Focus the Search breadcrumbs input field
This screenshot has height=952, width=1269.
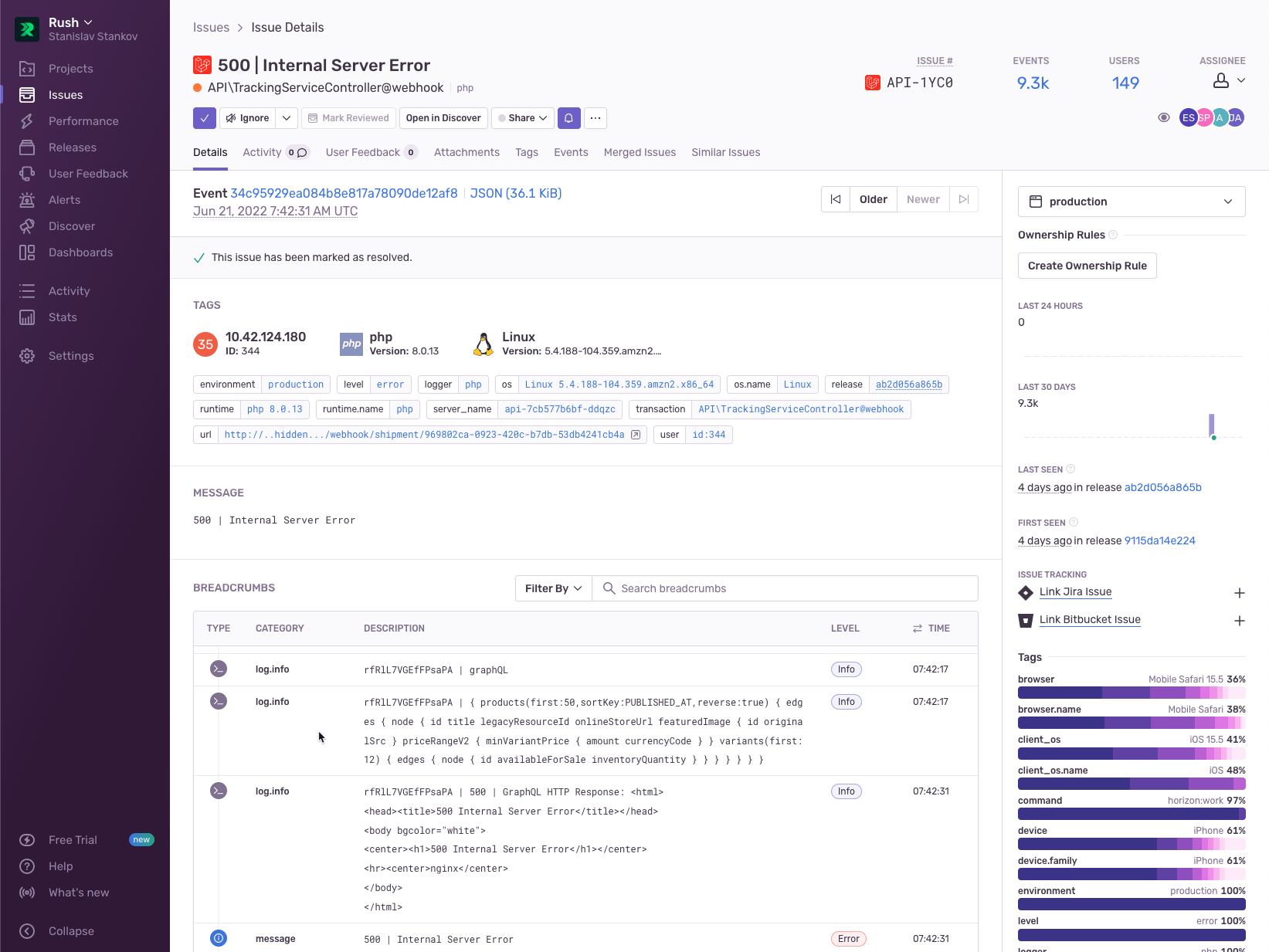click(x=788, y=588)
